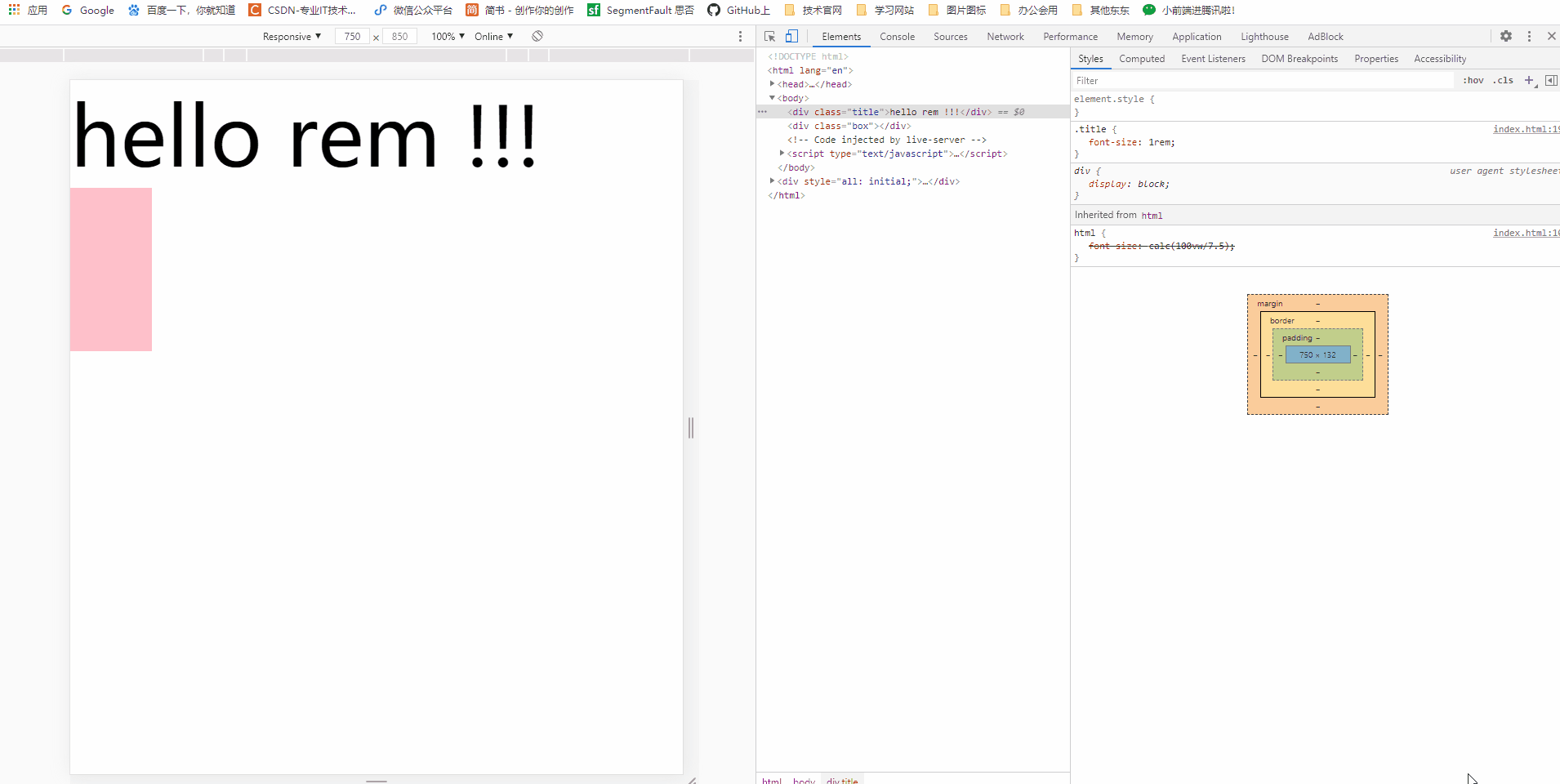Image resolution: width=1560 pixels, height=784 pixels.
Task: Expand the div style="all: initial;" node
Action: click(x=772, y=181)
